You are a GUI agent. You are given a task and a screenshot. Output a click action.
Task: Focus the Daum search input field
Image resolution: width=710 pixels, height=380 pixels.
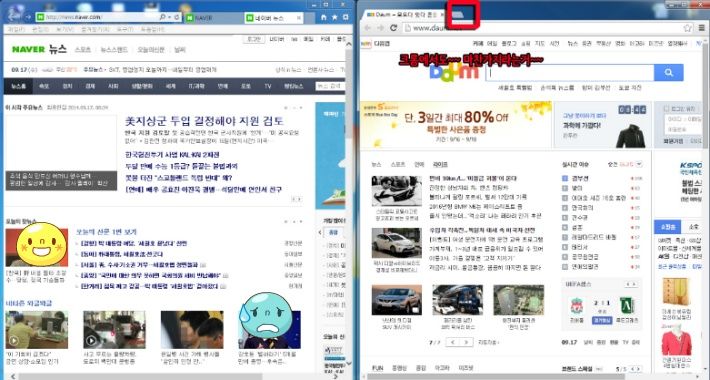pos(570,72)
